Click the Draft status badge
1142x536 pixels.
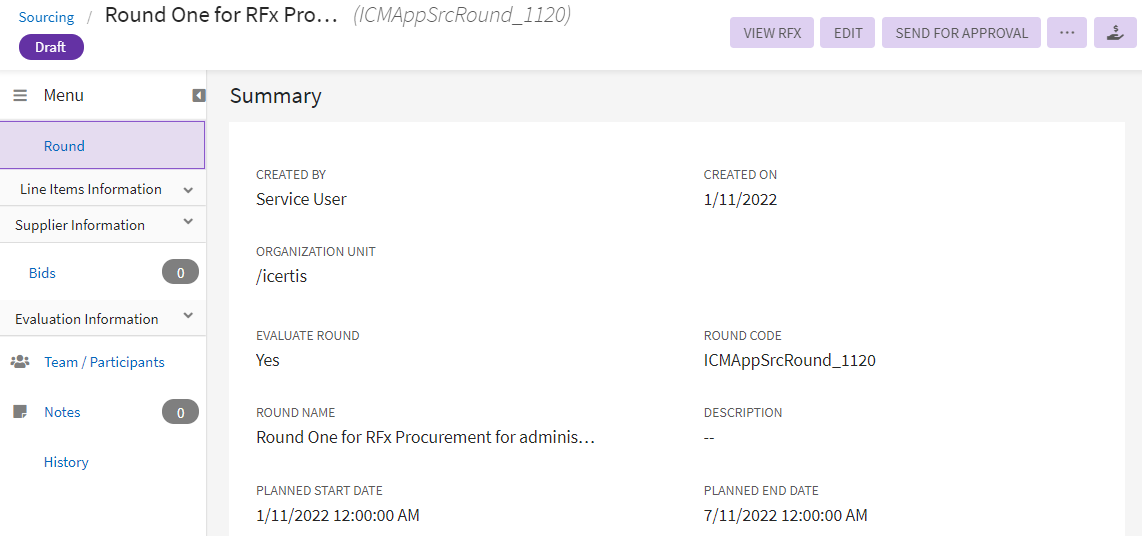[51, 47]
